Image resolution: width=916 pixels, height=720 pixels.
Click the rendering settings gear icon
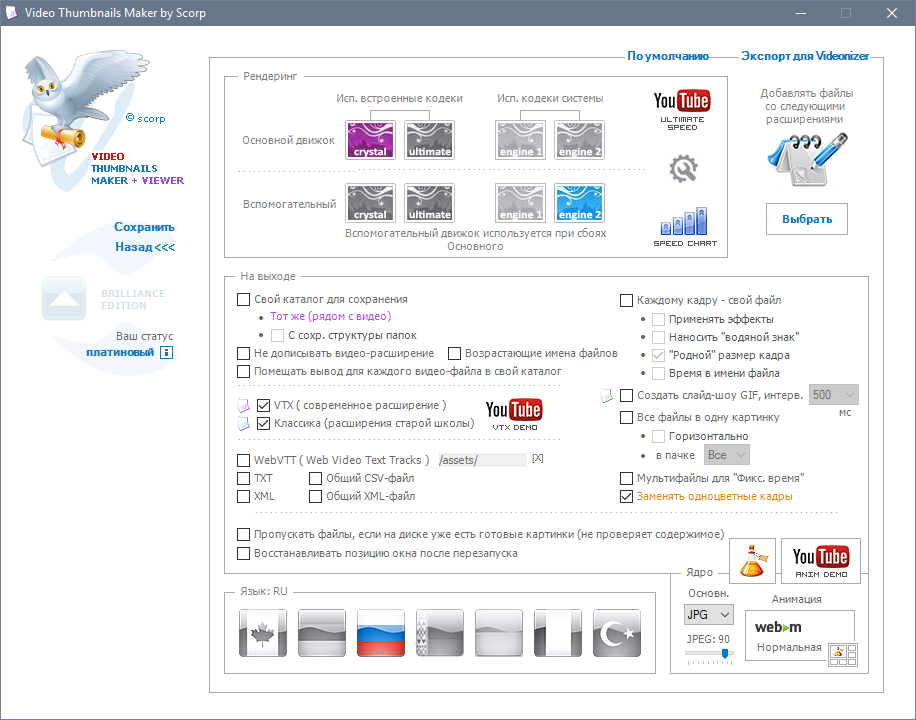pyautogui.click(x=682, y=168)
